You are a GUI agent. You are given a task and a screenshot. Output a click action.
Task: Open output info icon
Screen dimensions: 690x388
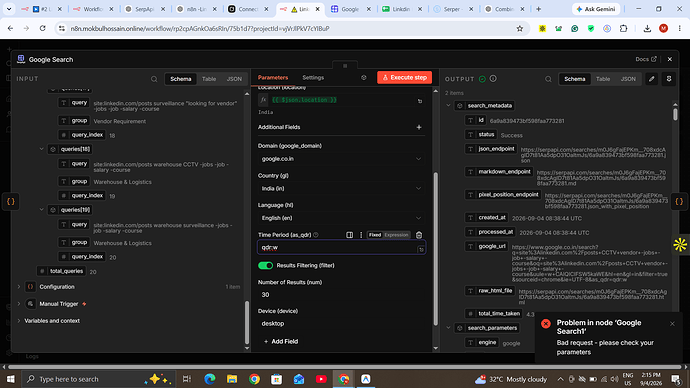tap(493, 79)
